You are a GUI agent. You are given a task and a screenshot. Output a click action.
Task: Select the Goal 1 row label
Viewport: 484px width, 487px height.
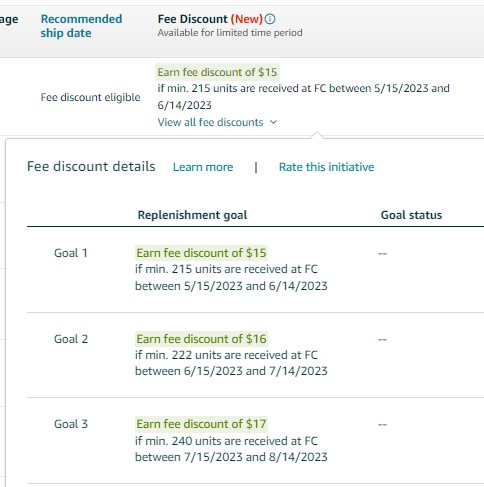coord(71,253)
